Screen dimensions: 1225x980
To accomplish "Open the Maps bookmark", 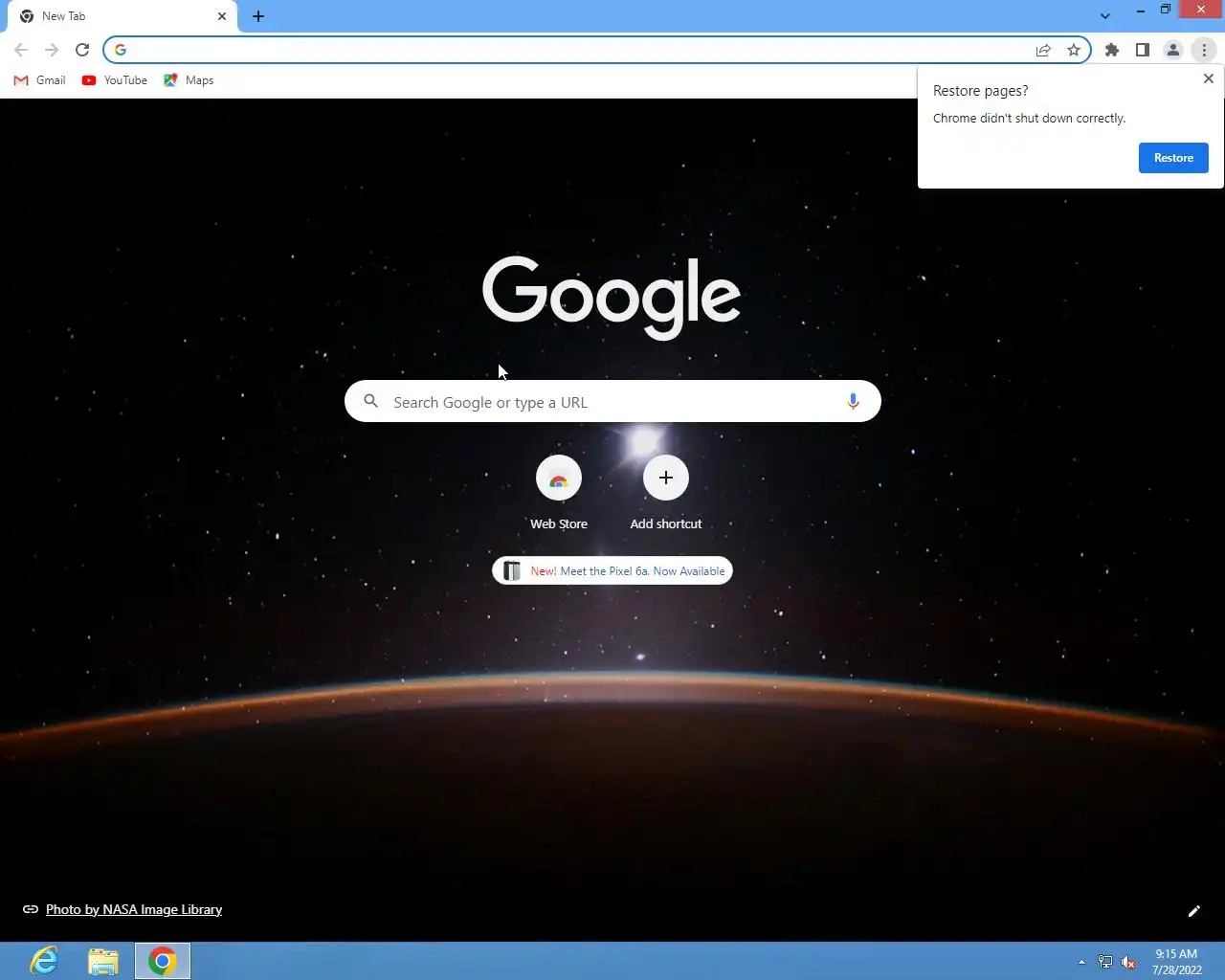I will [189, 80].
